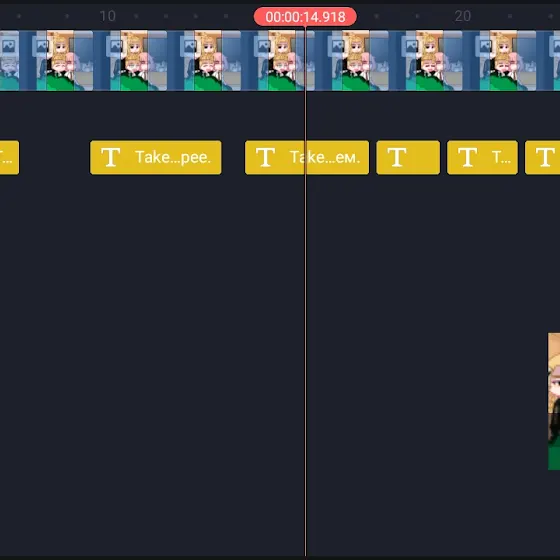560x560 pixels.
Task: Click the T icon of the unlabeled text clip
Action: pos(397,157)
